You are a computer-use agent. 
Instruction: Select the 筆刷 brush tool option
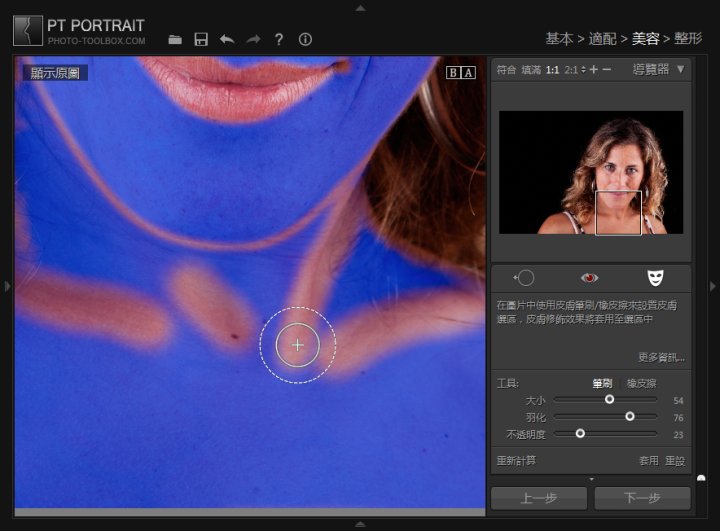pyautogui.click(x=602, y=383)
